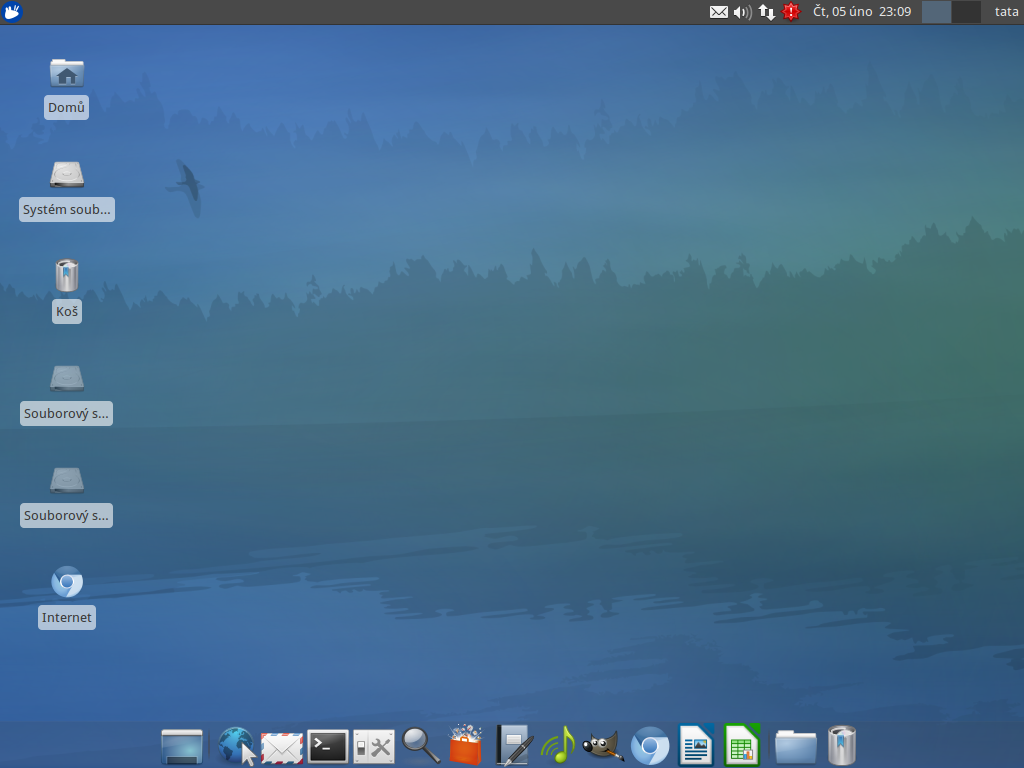Click the Internet label text

point(67,618)
